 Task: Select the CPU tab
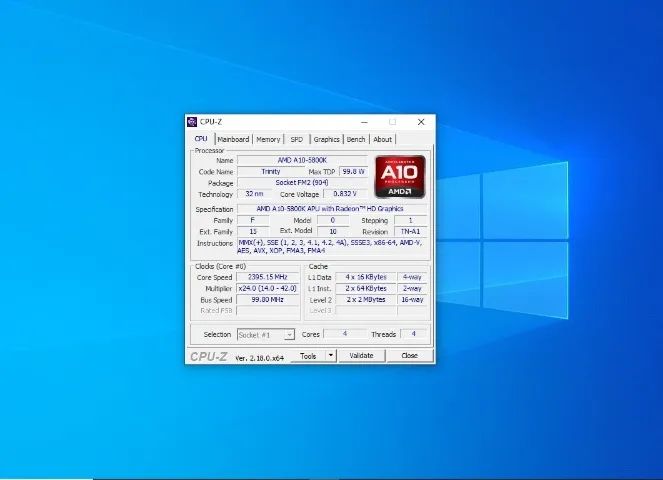[201, 139]
